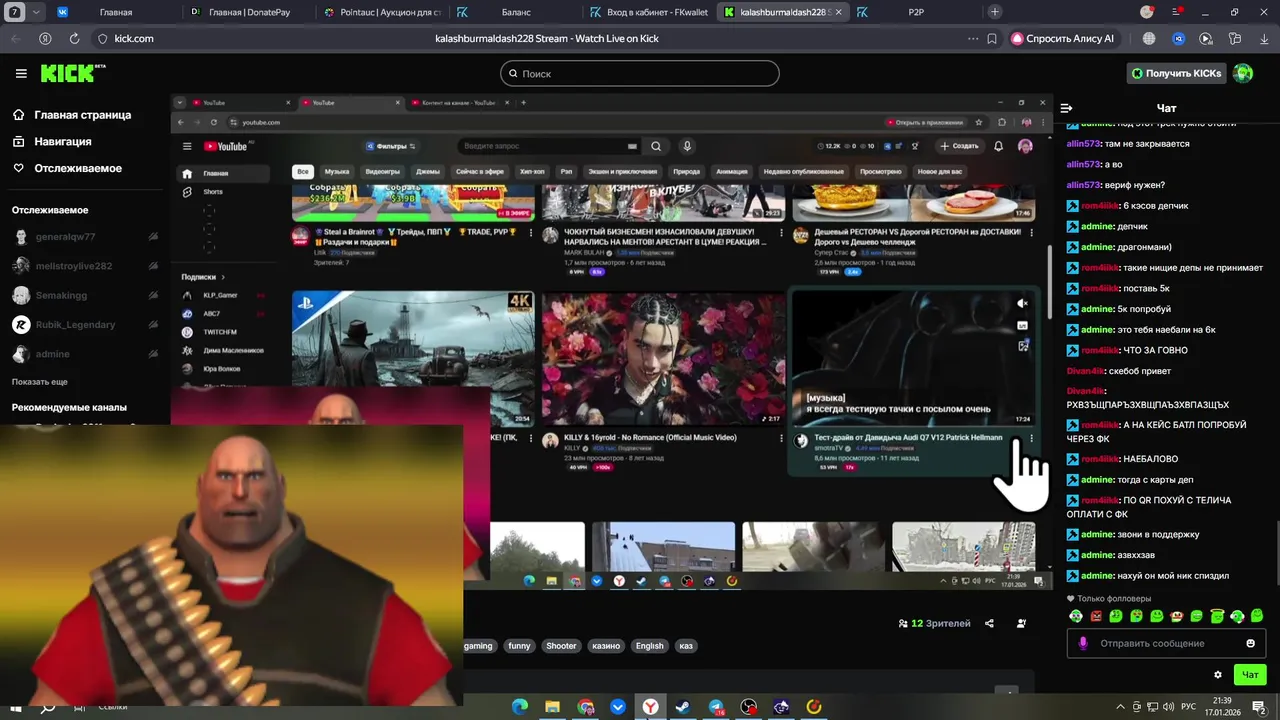The height and width of the screenshot is (720, 1280).
Task: Go to Kick home via logo
Action: [72, 73]
